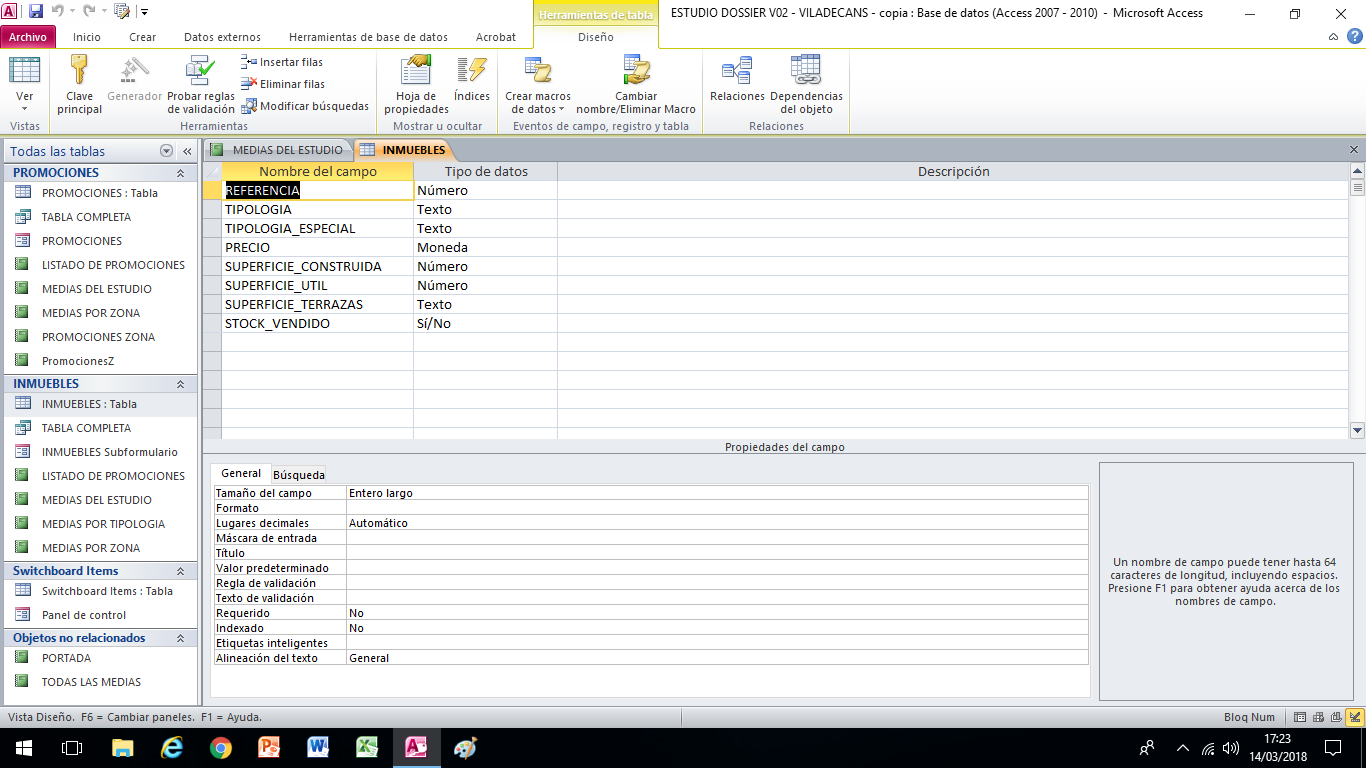The image size is (1366, 768).
Task: Select the TIPOLOGIA field name cell
Action: tap(318, 210)
